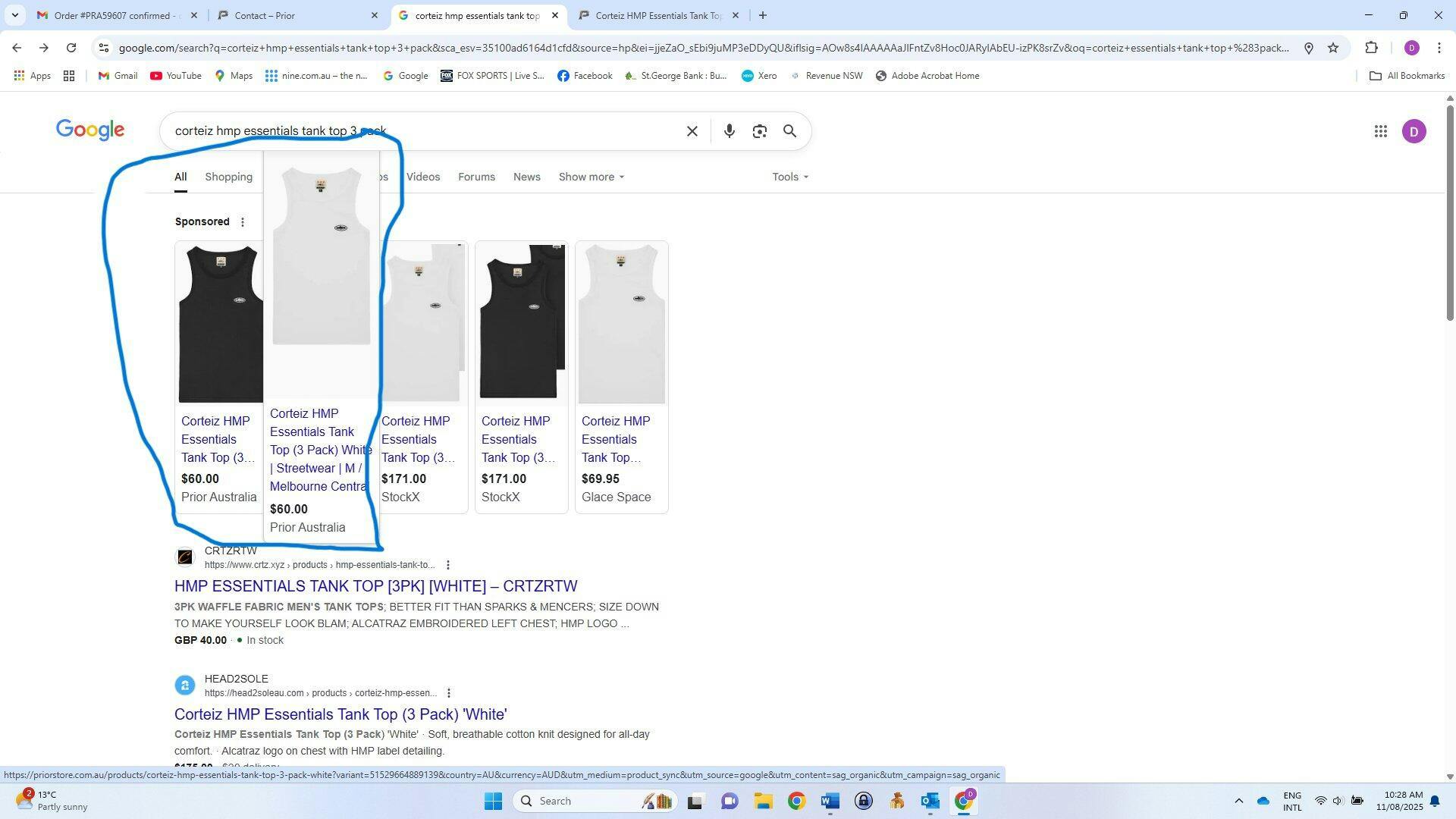The width and height of the screenshot is (1456, 819).
Task: Open the Xero bookmark
Action: [x=759, y=76]
